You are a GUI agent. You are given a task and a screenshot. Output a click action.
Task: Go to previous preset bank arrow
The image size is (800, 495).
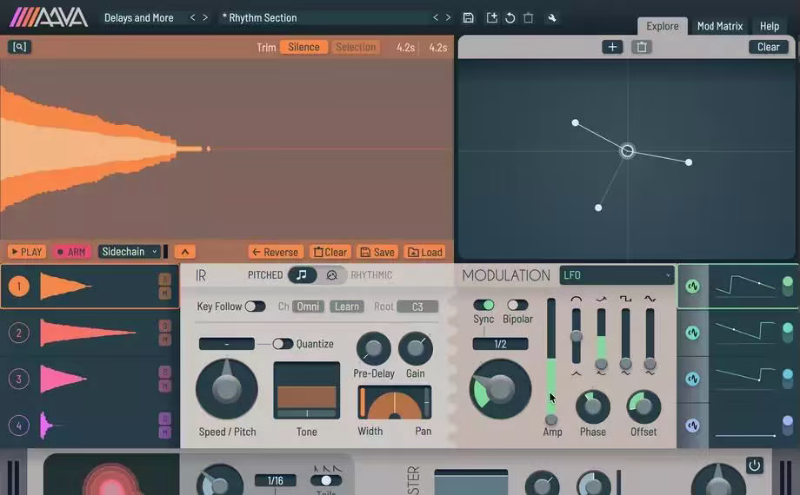click(x=192, y=17)
